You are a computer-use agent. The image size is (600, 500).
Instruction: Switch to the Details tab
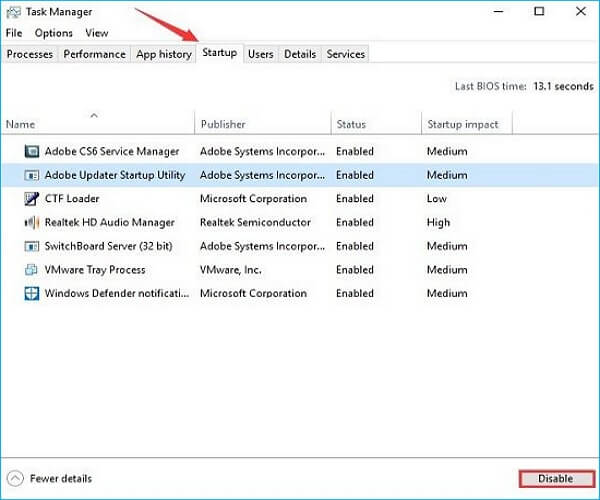coord(300,54)
